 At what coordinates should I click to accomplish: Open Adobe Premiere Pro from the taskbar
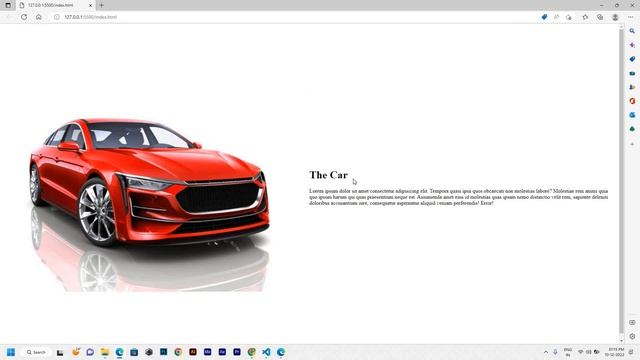[x=237, y=351]
